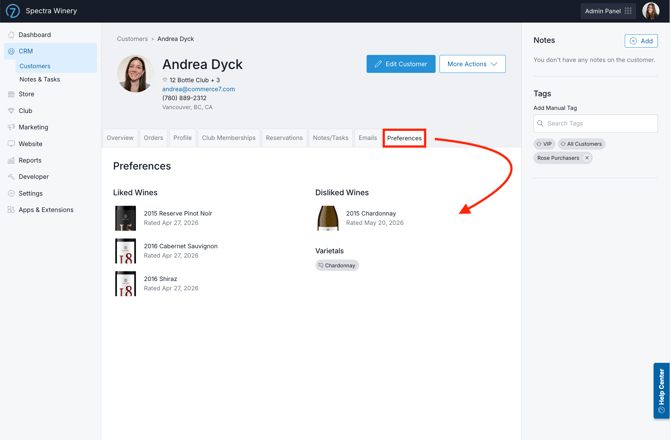This screenshot has height=440, width=670.
Task: Switch to the Profile tab
Action: (x=182, y=138)
